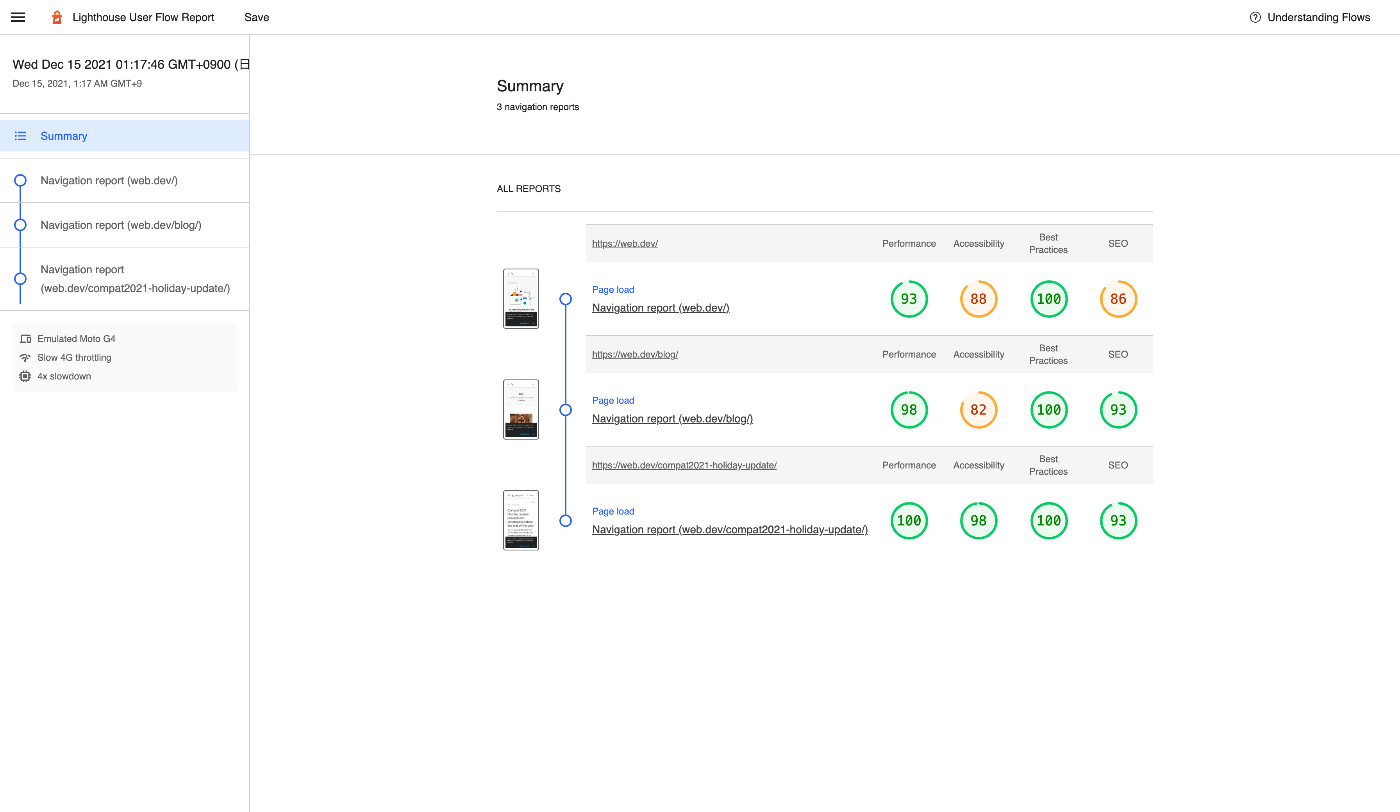Click Best Practices 100 gauge for compat2021-holiday-update
1400x812 pixels.
click(x=1049, y=521)
